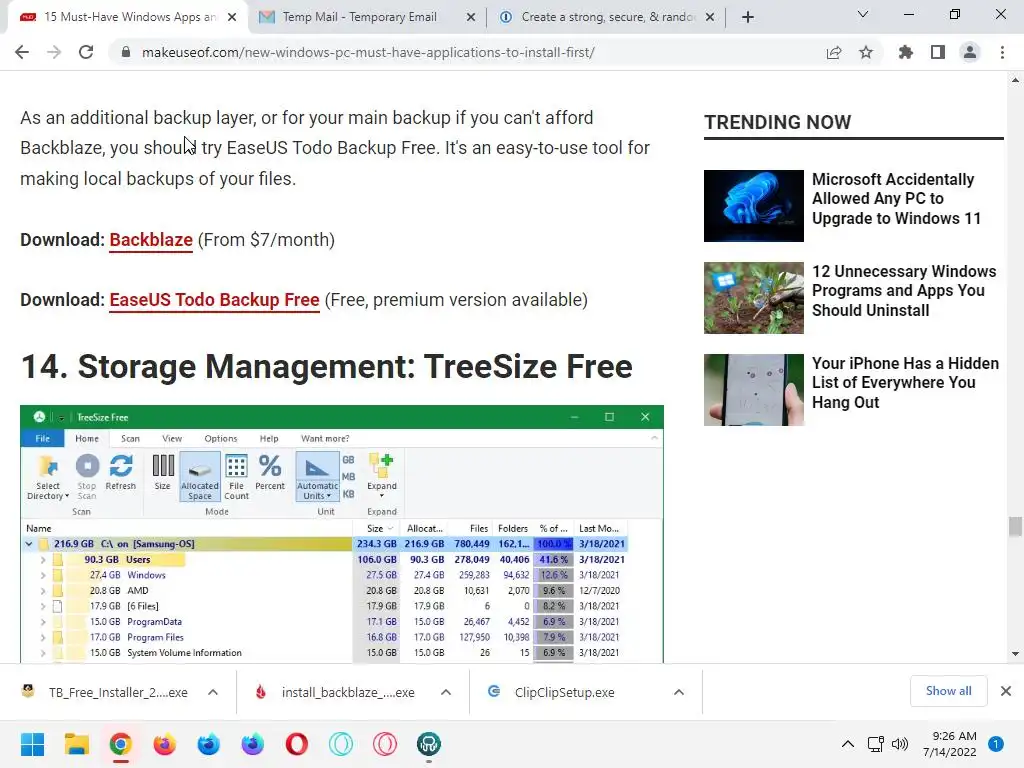The width and height of the screenshot is (1024, 768).
Task: Open the Windows Start menu
Action: coord(33,744)
